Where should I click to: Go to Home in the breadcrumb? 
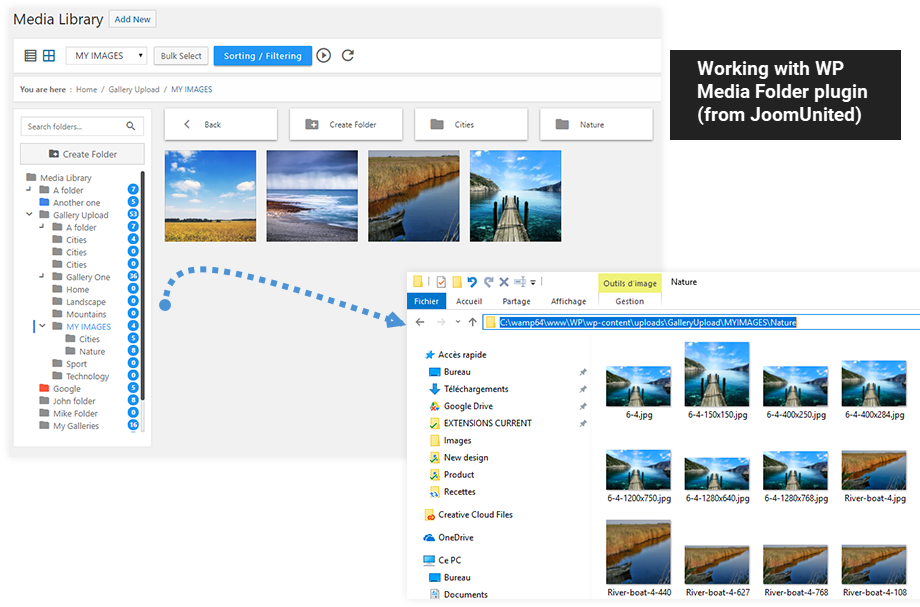click(86, 90)
